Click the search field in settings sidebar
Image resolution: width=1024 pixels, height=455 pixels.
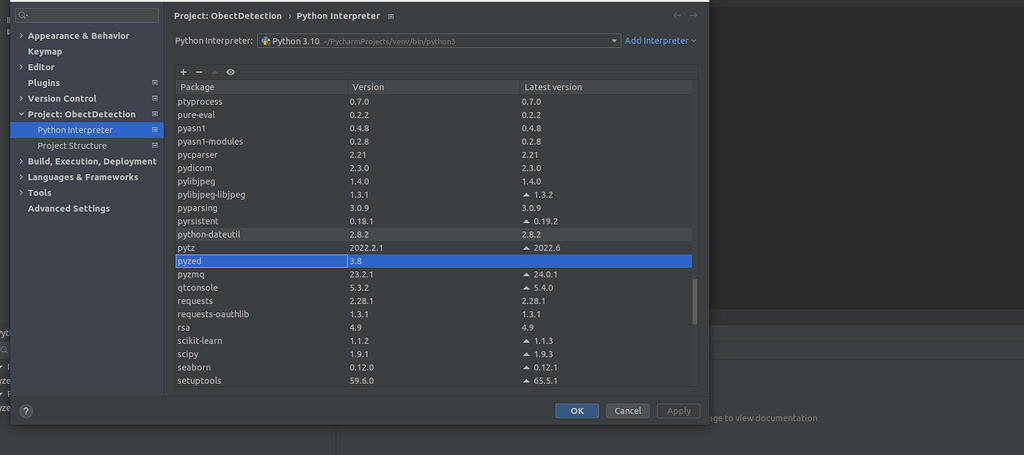click(x=87, y=15)
